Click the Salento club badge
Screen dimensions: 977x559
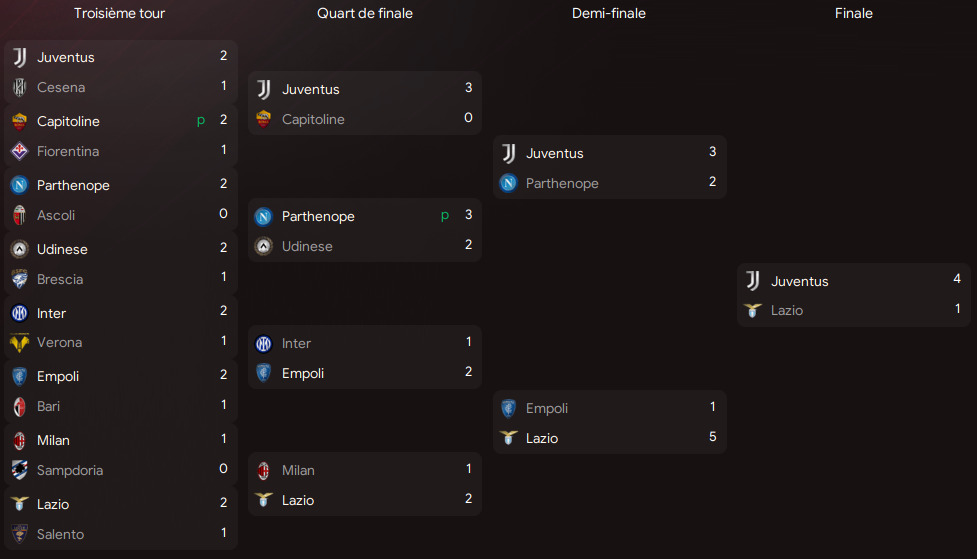point(19,534)
